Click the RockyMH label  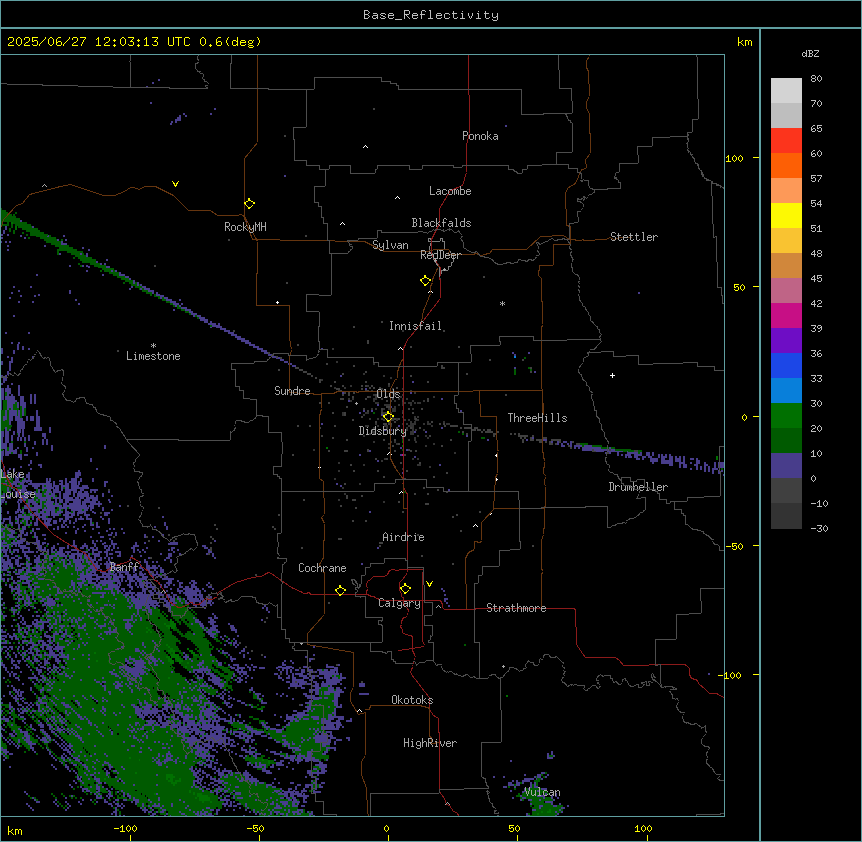(245, 227)
